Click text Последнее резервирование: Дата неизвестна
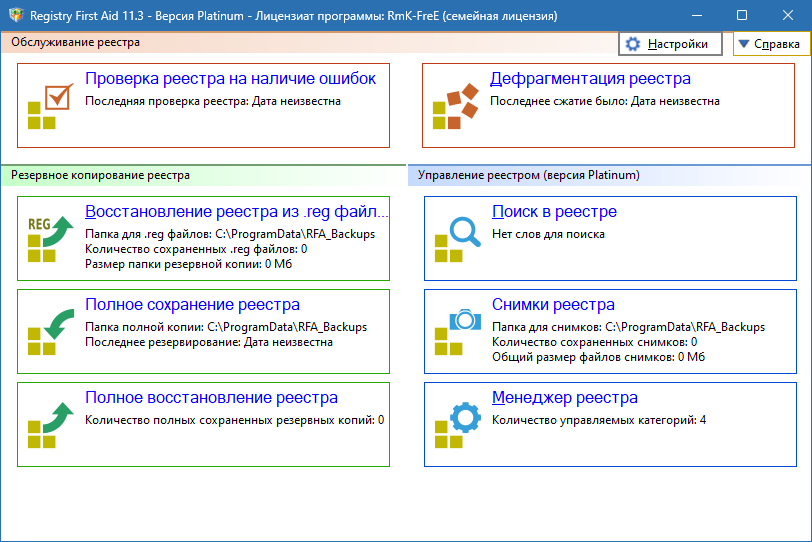Image resolution: width=812 pixels, height=542 pixels. pos(209,342)
